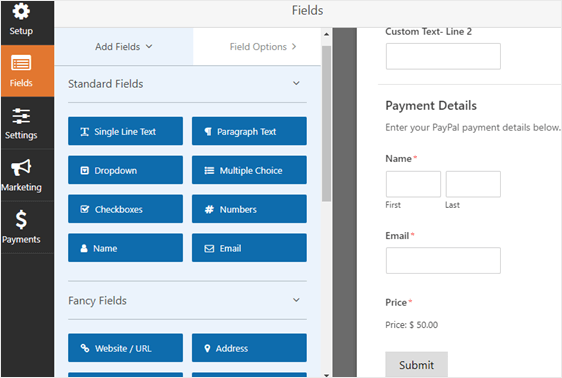The image size is (562, 378).
Task: Collapse the Fancy Fields section chevron
Action: click(296, 300)
